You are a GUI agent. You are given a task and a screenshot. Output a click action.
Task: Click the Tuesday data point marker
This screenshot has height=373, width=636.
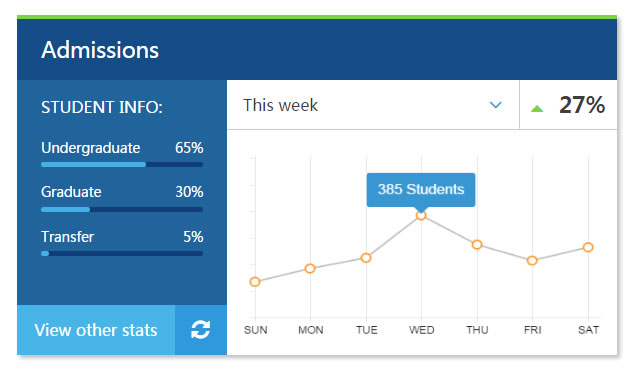pyautogui.click(x=366, y=258)
